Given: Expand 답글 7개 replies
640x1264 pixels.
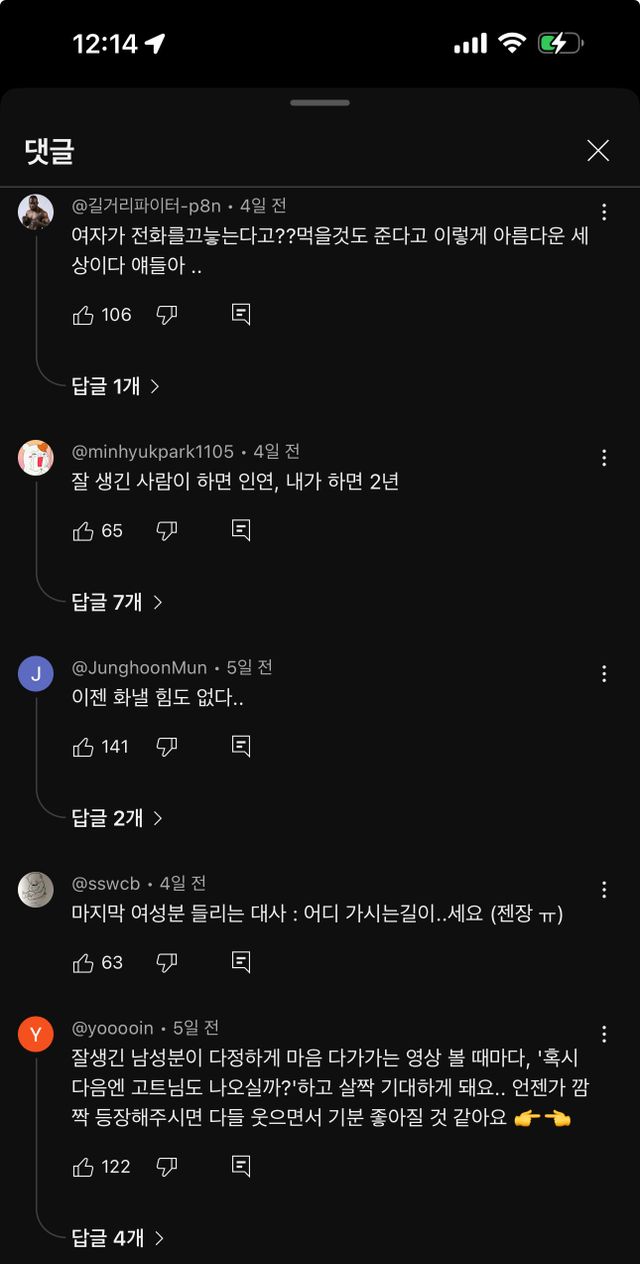Looking at the screenshot, I should 116,602.
